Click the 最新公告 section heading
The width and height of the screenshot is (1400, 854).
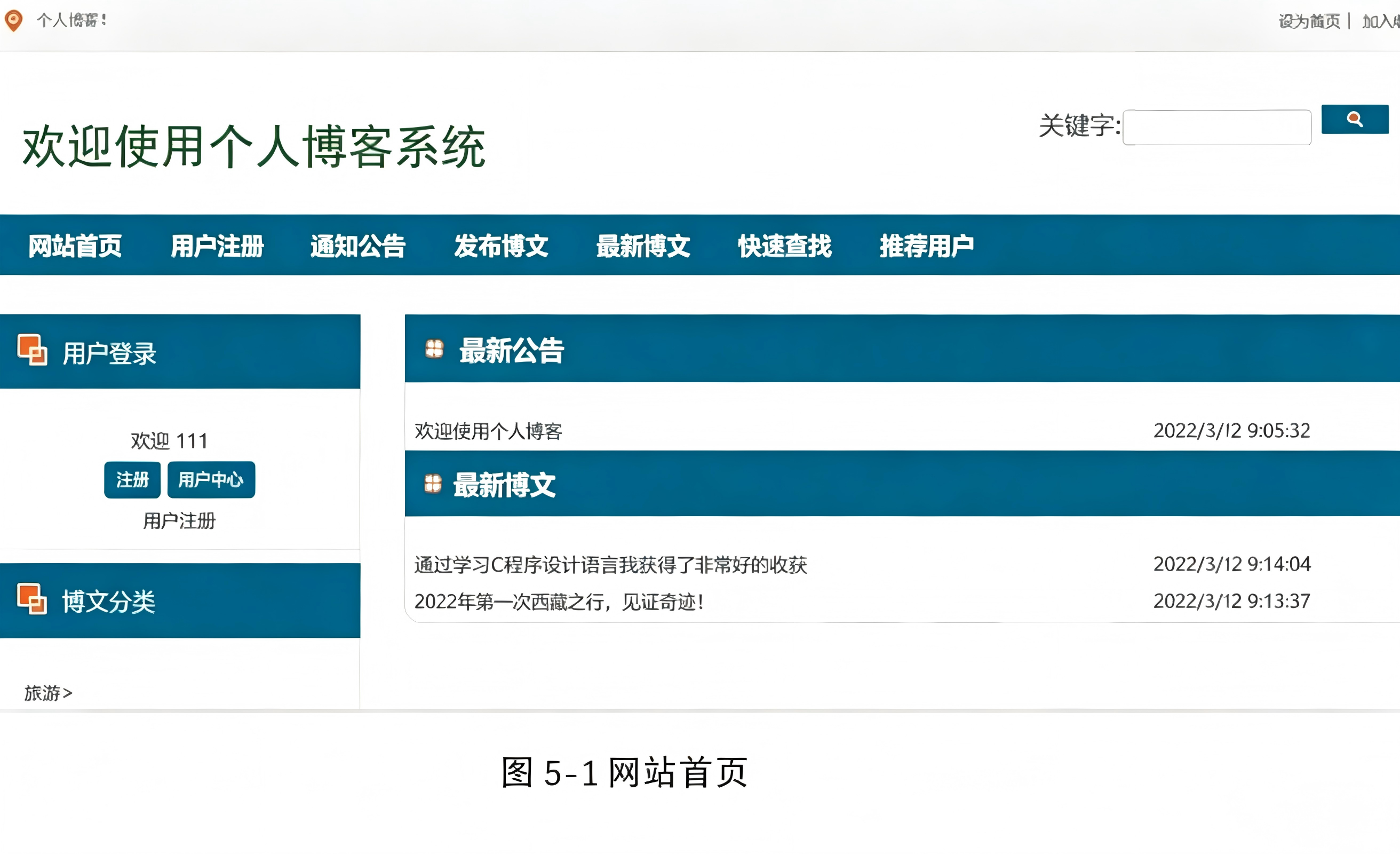(x=511, y=350)
